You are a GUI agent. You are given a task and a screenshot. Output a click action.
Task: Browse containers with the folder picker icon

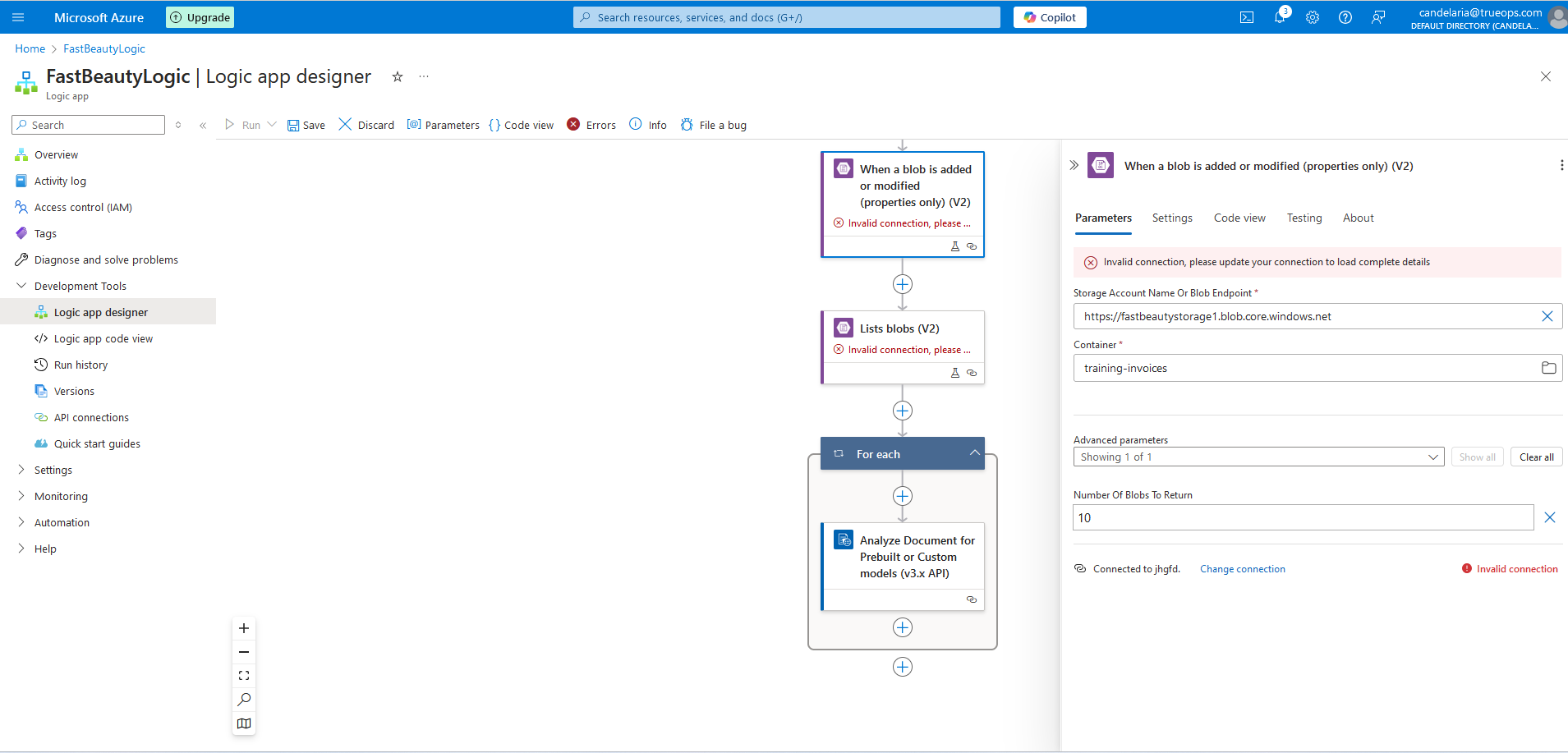[1548, 368]
